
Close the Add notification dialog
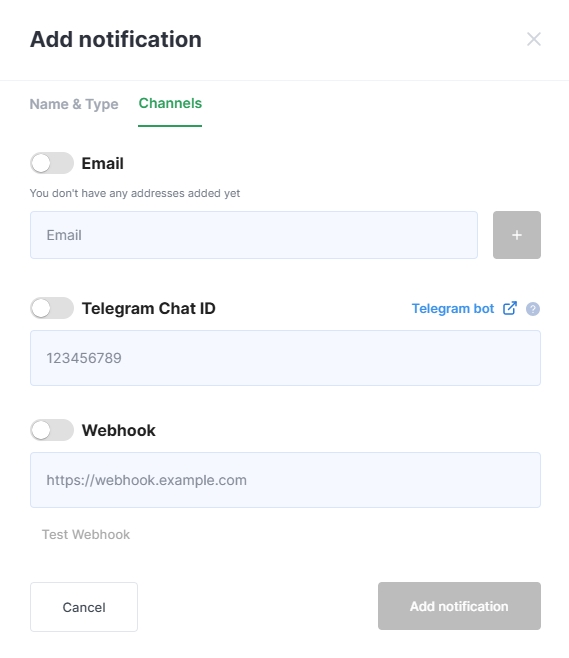tap(533, 39)
